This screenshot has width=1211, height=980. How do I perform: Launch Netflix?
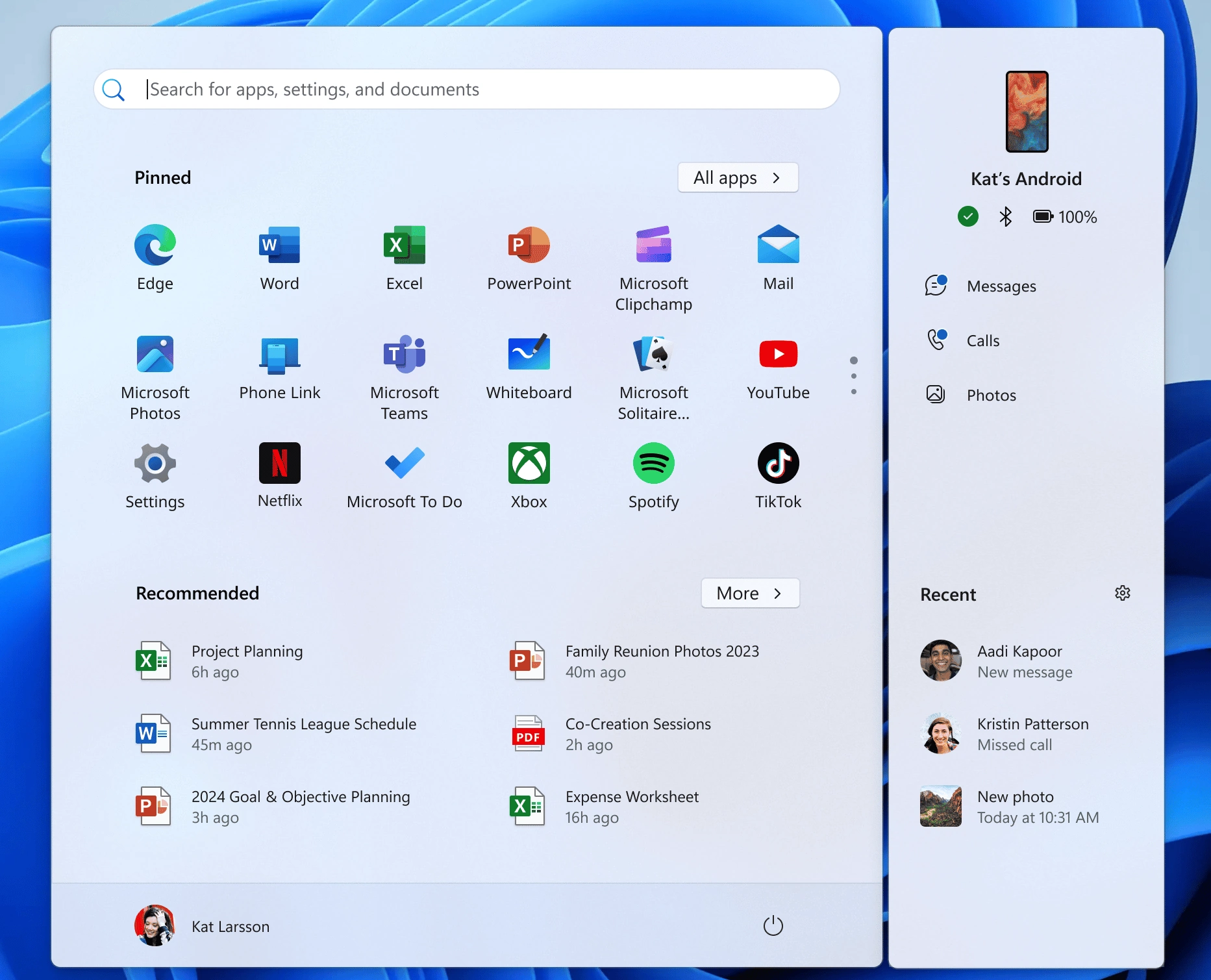tap(280, 476)
